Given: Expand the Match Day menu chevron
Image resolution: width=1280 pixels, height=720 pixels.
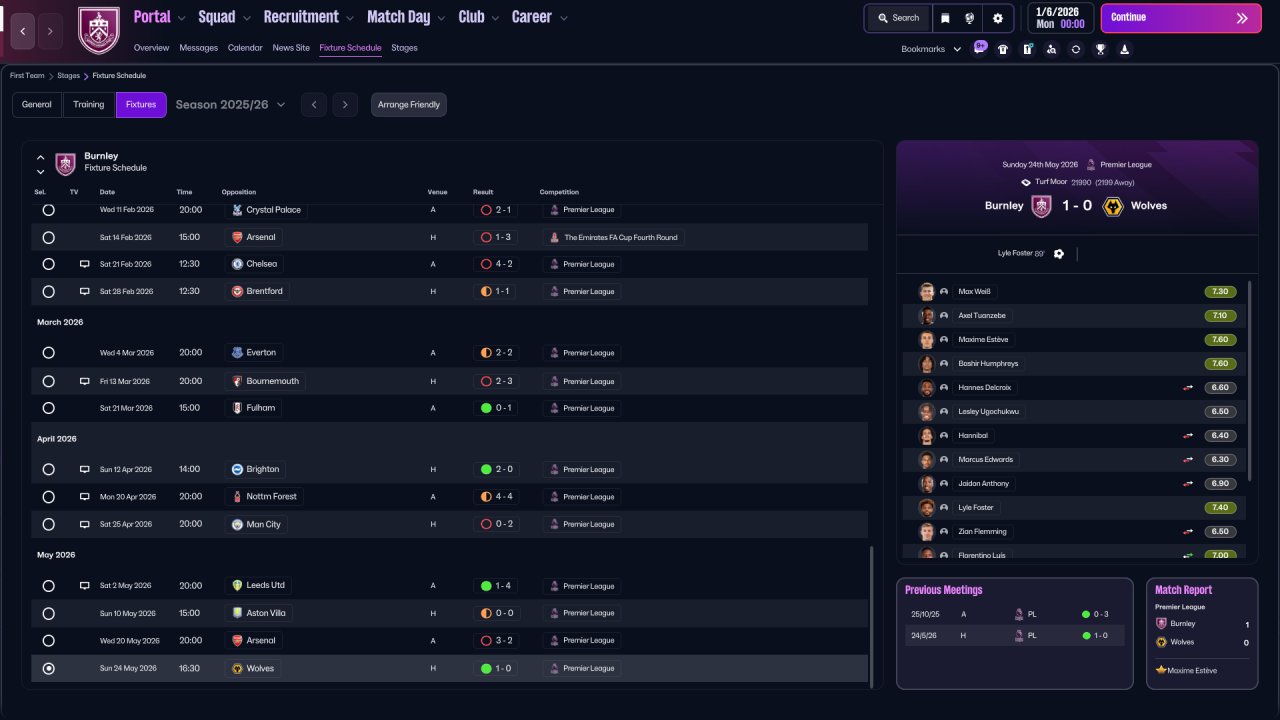Looking at the screenshot, I should 441,18.
